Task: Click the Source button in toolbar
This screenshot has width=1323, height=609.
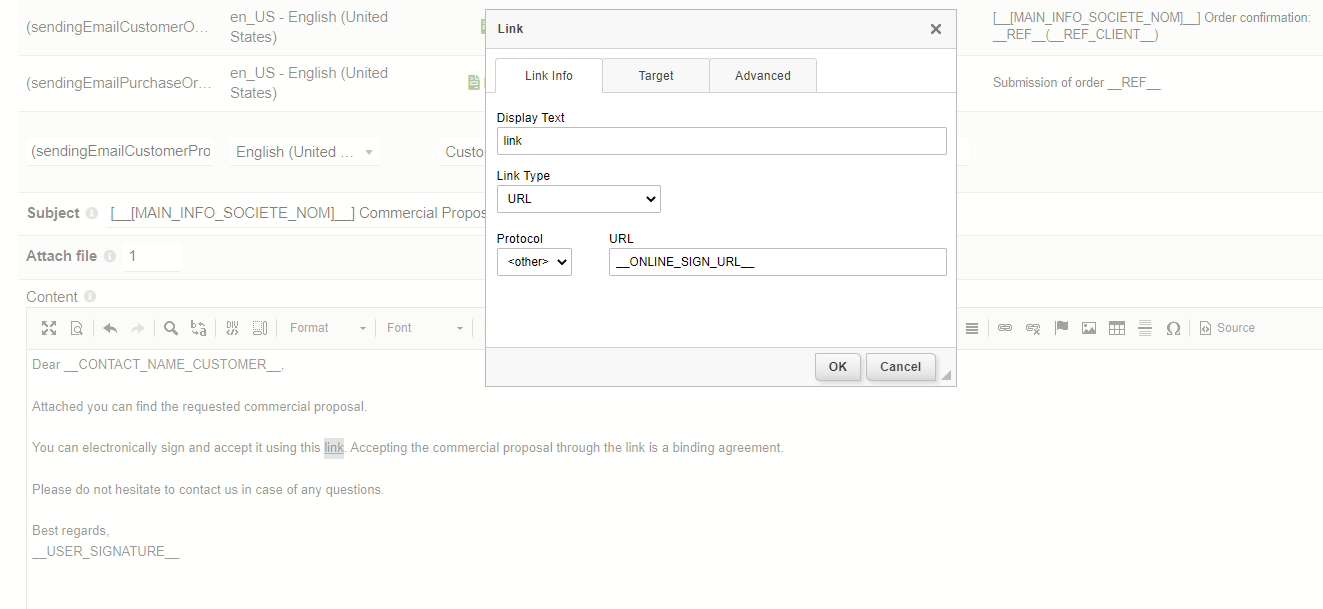Action: tap(1227, 328)
